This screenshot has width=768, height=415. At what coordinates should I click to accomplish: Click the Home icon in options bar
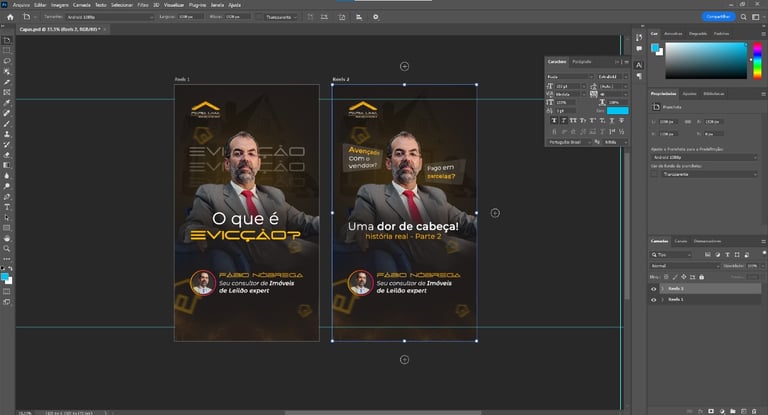point(10,17)
